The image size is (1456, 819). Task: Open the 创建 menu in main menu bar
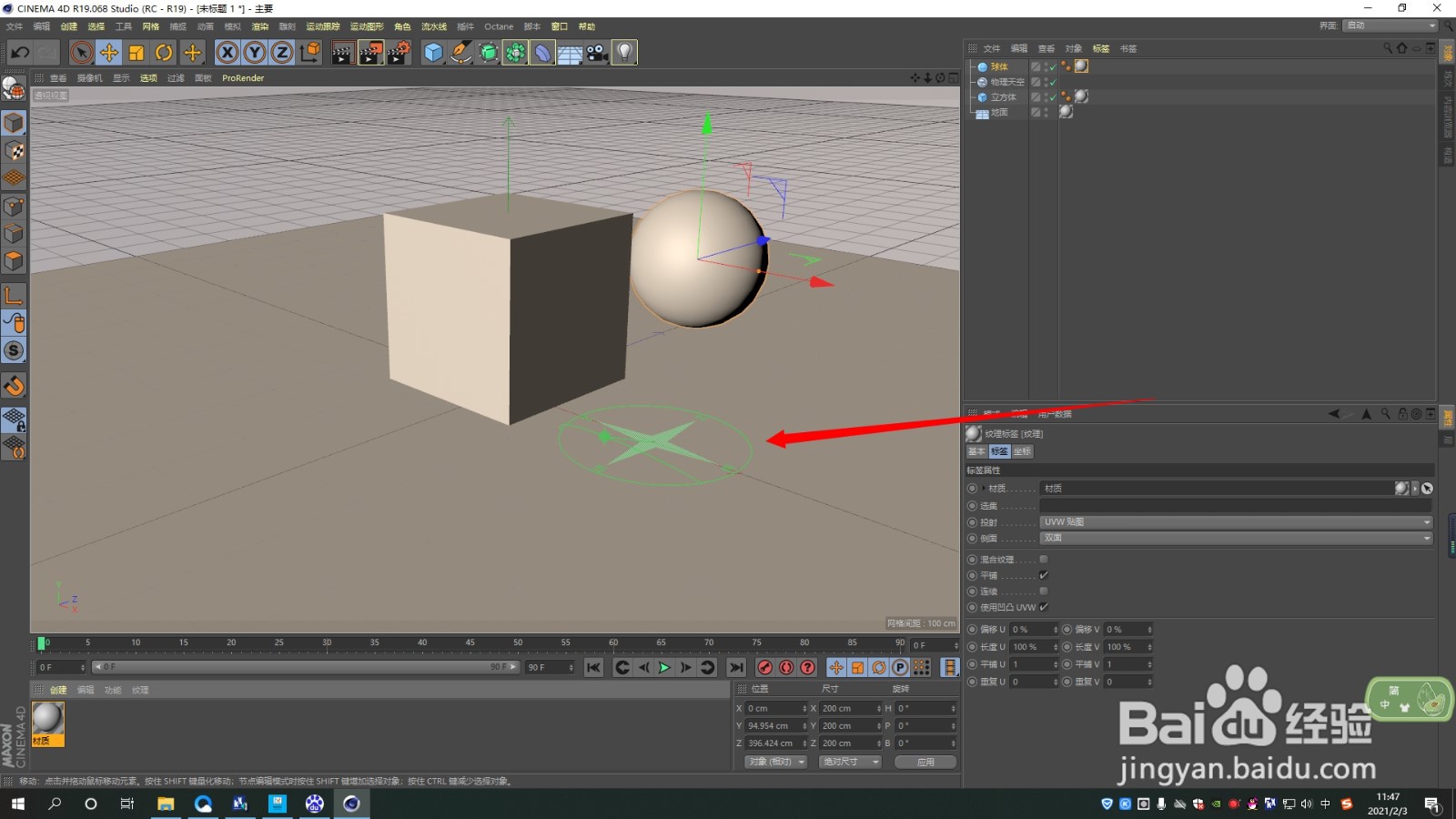click(x=69, y=26)
